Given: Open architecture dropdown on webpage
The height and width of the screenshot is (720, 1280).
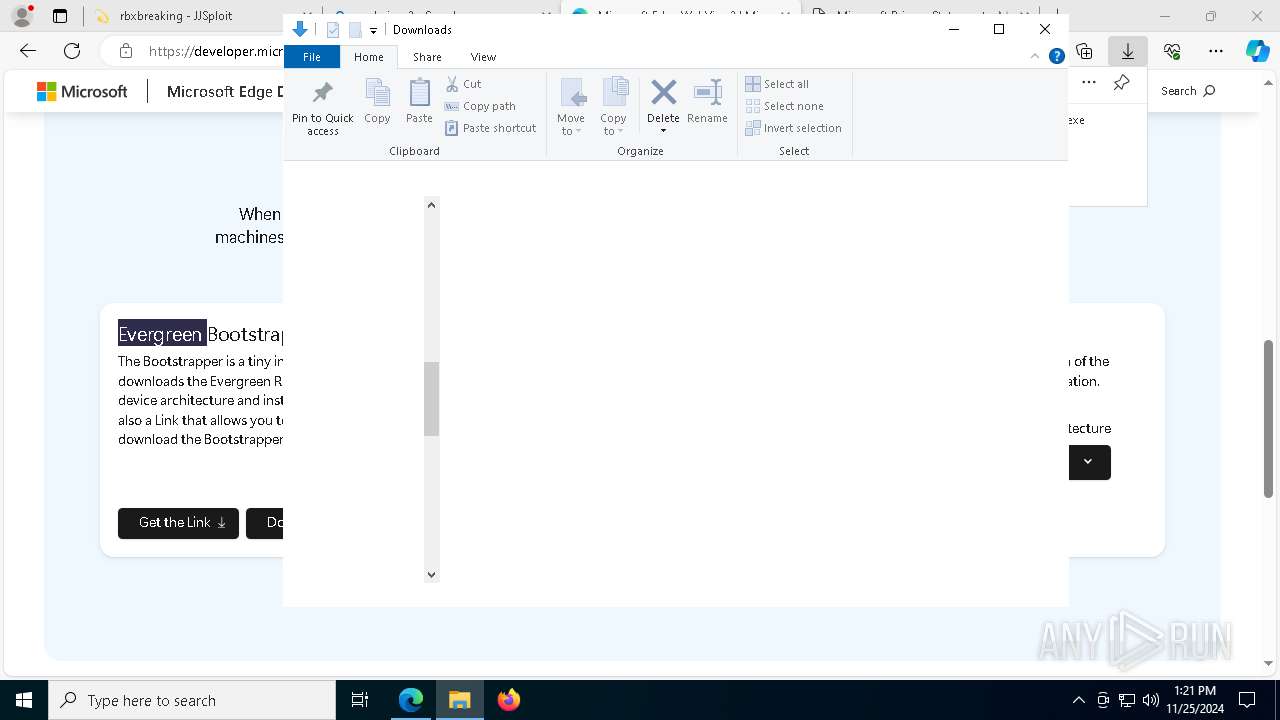Looking at the screenshot, I should pos(1088,462).
